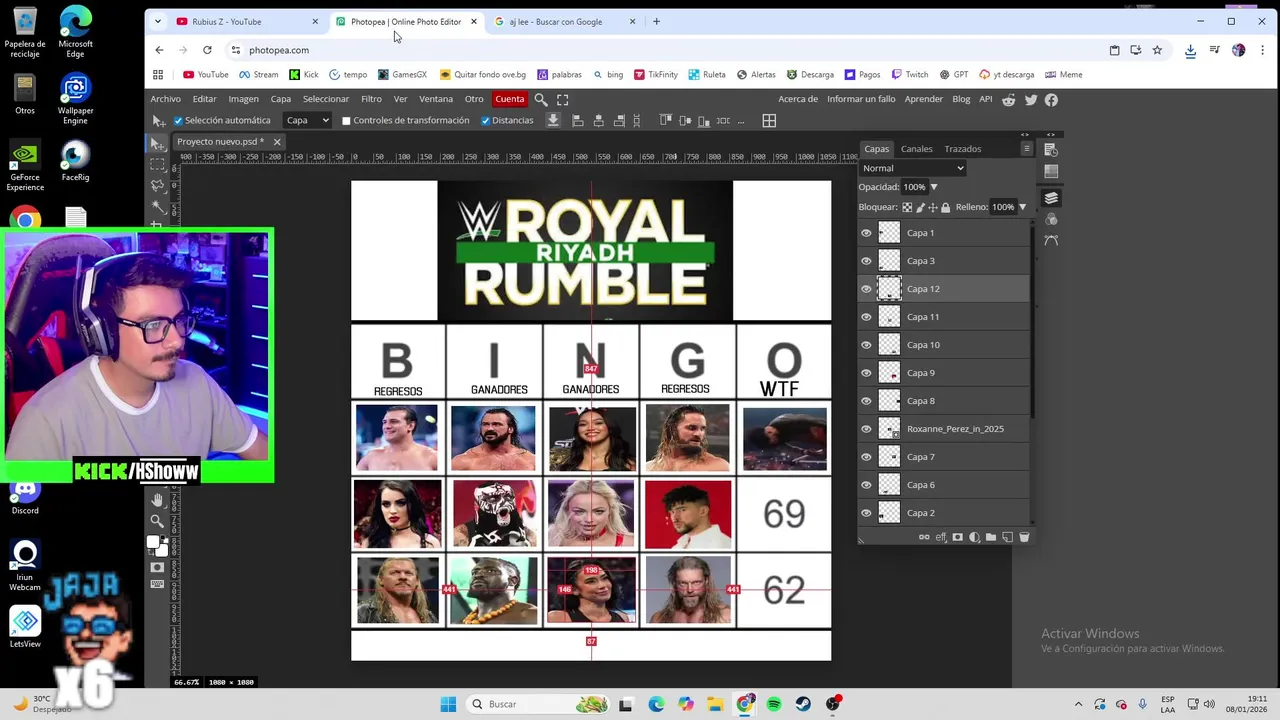This screenshot has width=1280, height=720.
Task: Open Photopea's Reddit page icon
Action: (1008, 99)
